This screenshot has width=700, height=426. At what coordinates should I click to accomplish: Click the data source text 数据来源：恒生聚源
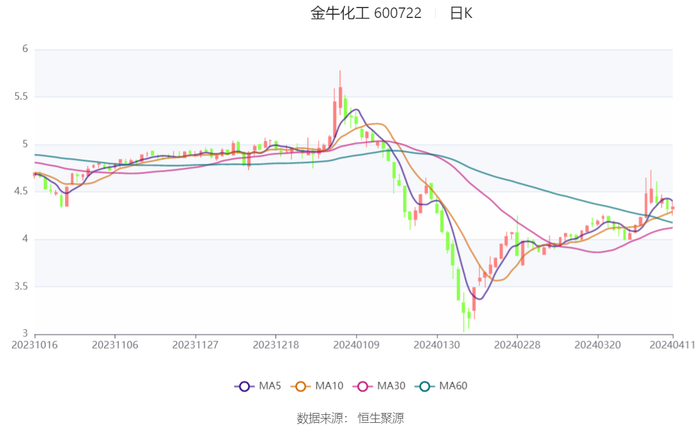[350, 418]
